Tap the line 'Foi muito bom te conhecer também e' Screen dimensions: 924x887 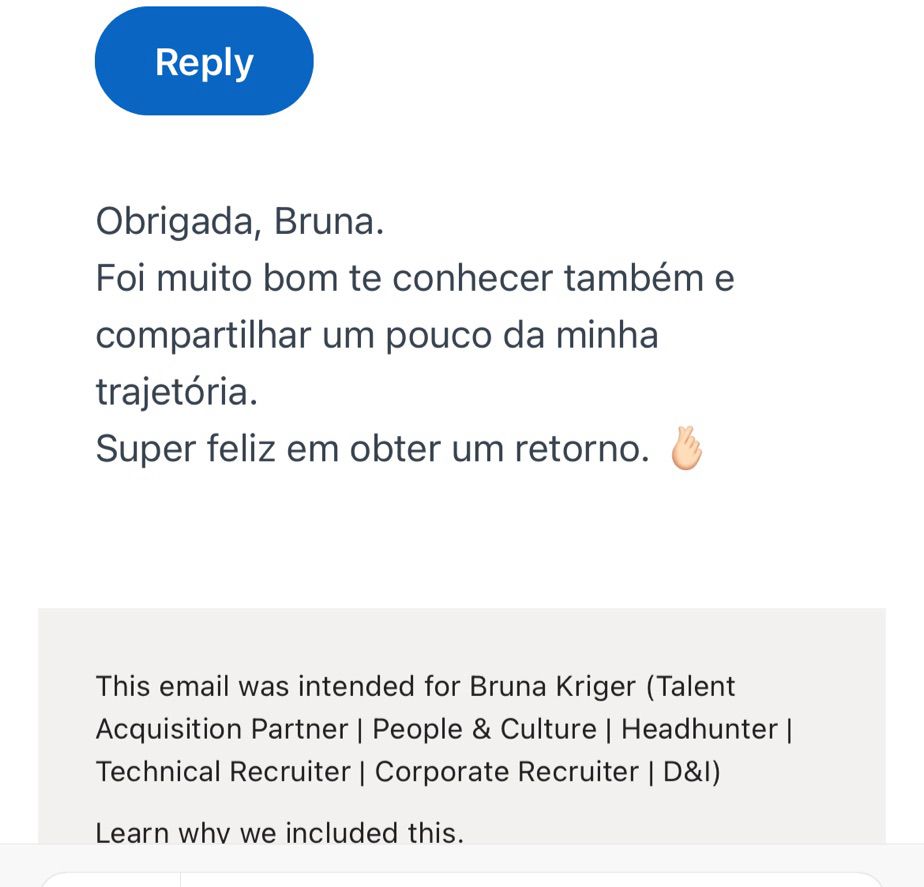[415, 278]
